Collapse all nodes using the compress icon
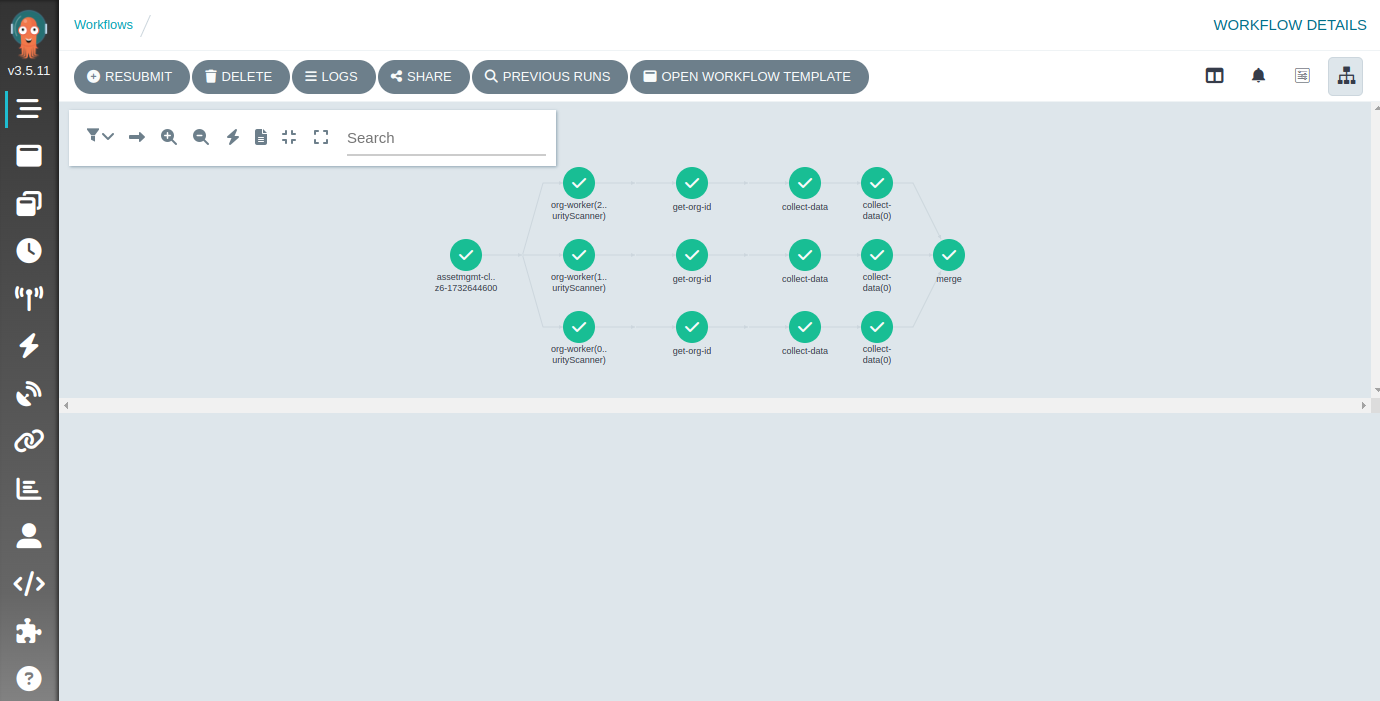The image size is (1380, 701). tap(289, 137)
